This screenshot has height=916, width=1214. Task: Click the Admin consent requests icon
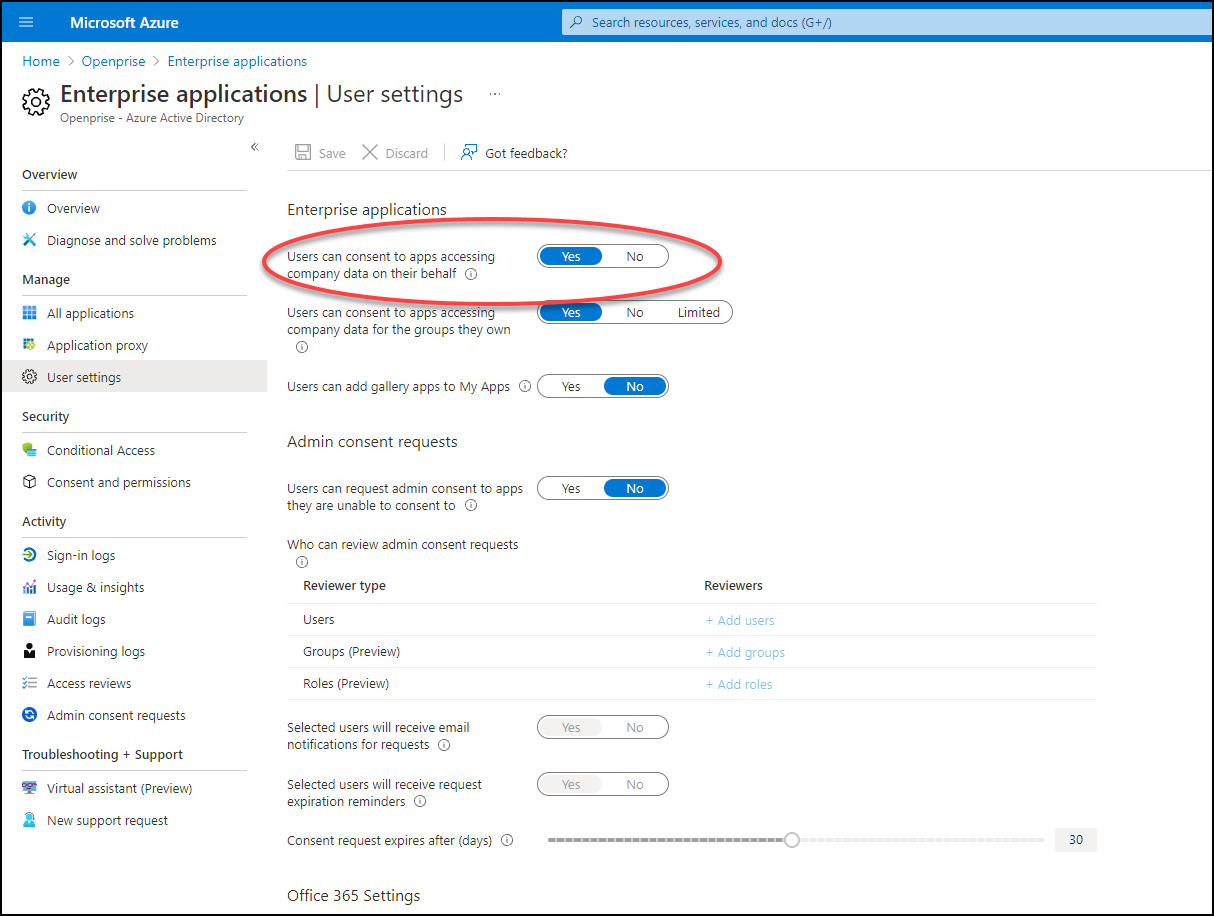pyautogui.click(x=30, y=715)
